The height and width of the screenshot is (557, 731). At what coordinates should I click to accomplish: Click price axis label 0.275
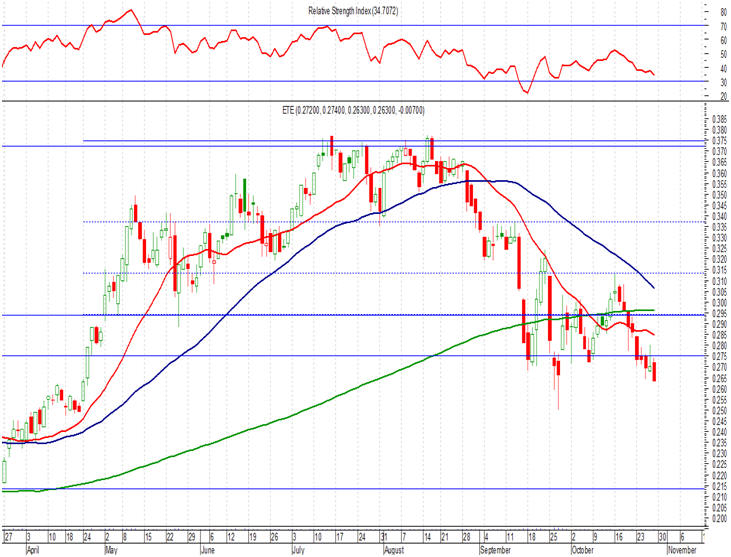(x=721, y=357)
